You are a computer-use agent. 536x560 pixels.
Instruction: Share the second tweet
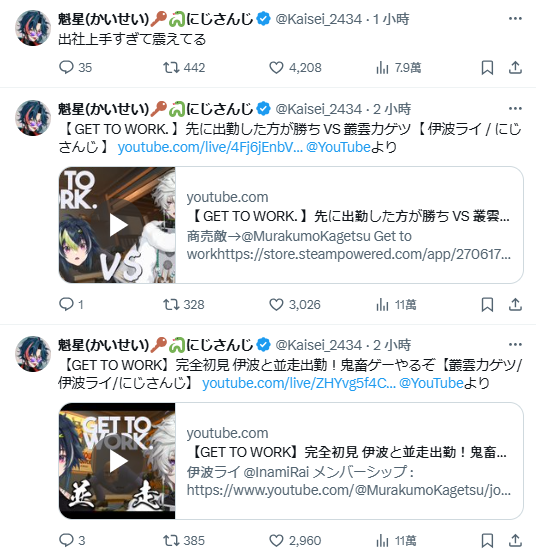515,305
